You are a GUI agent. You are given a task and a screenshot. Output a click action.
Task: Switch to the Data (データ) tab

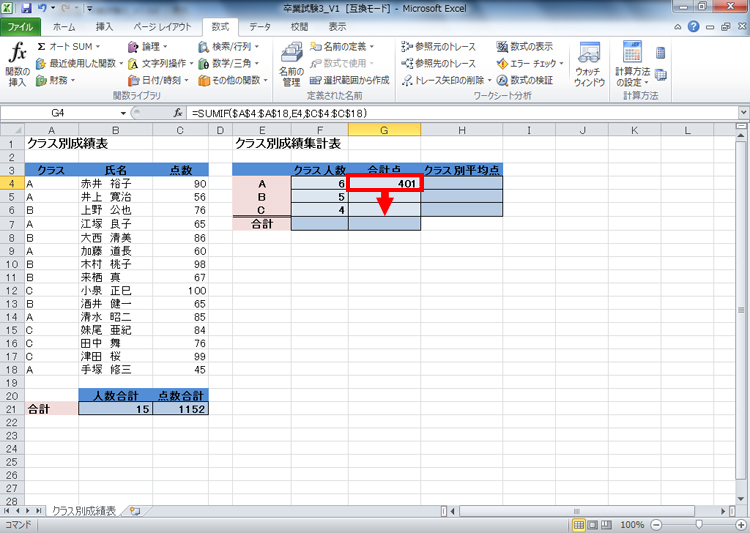(x=260, y=27)
